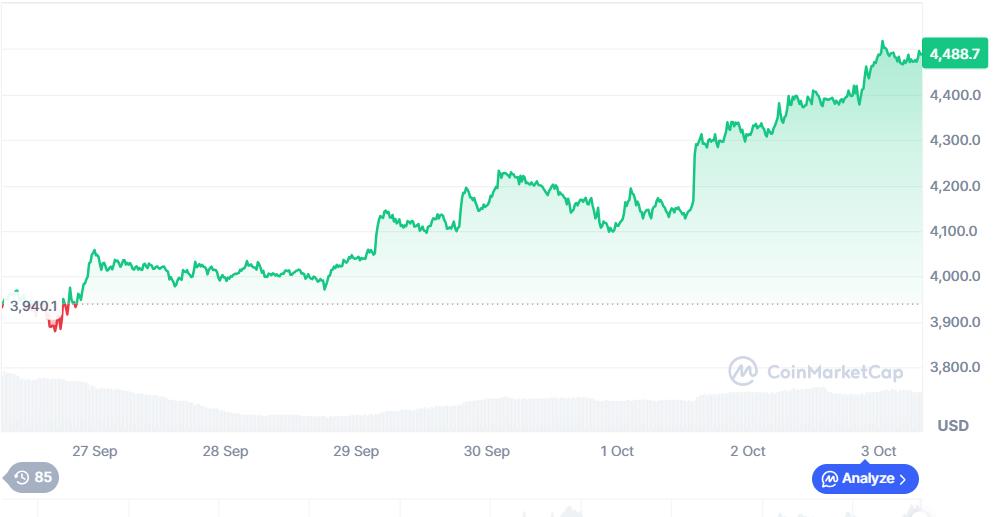Click the CoinMarketCap watermark text
1006x517 pixels.
[x=834, y=373]
